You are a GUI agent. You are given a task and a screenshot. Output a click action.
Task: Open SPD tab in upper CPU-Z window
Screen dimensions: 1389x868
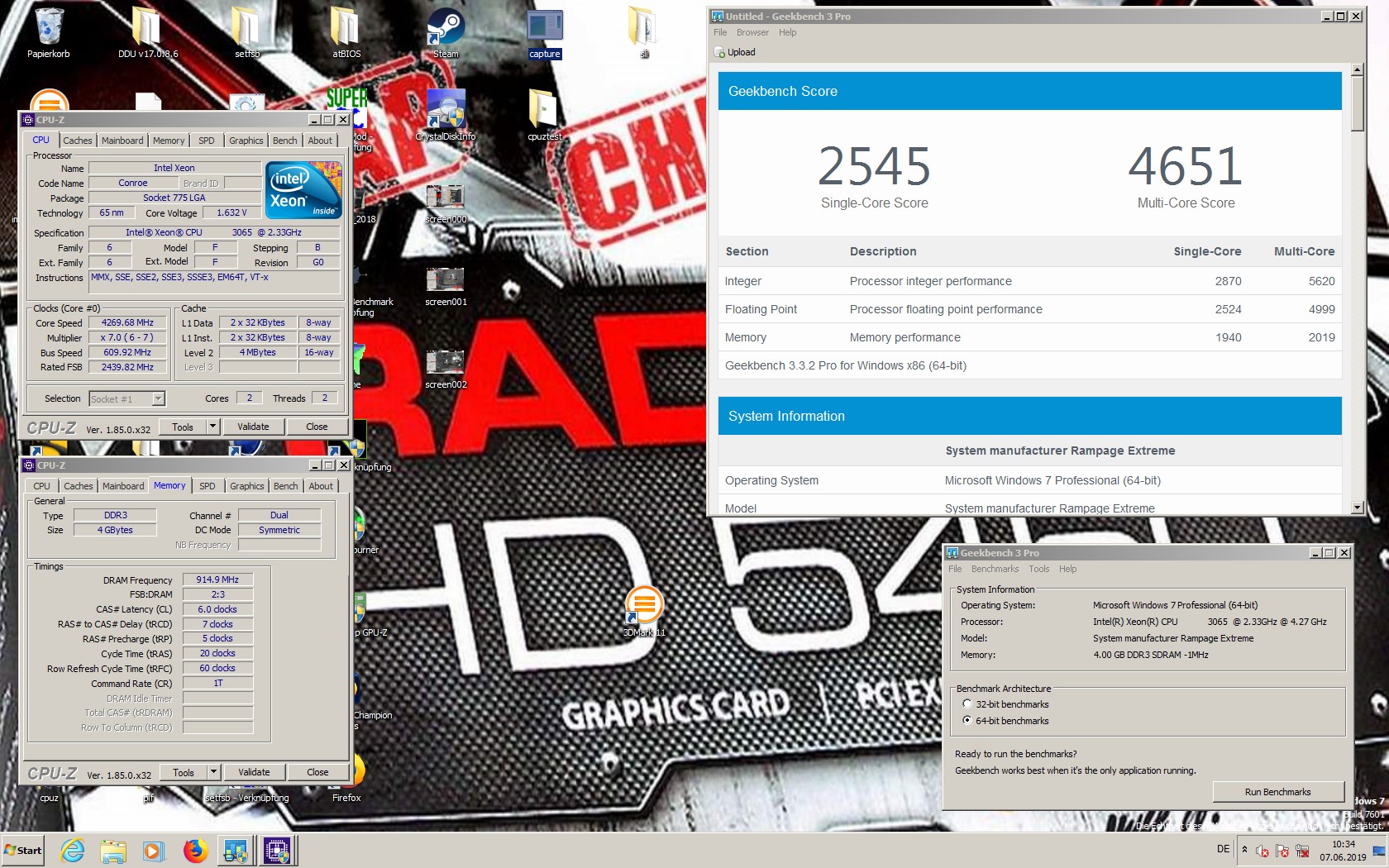(207, 141)
